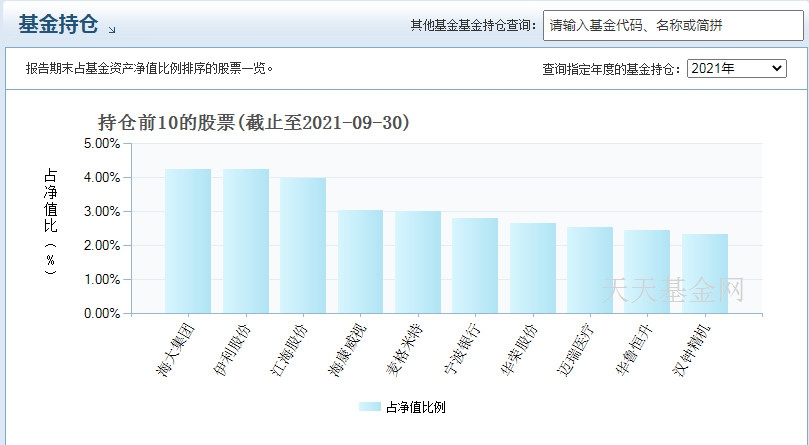
Task: Click the 汉钟精机 bar
Action: 705,274
